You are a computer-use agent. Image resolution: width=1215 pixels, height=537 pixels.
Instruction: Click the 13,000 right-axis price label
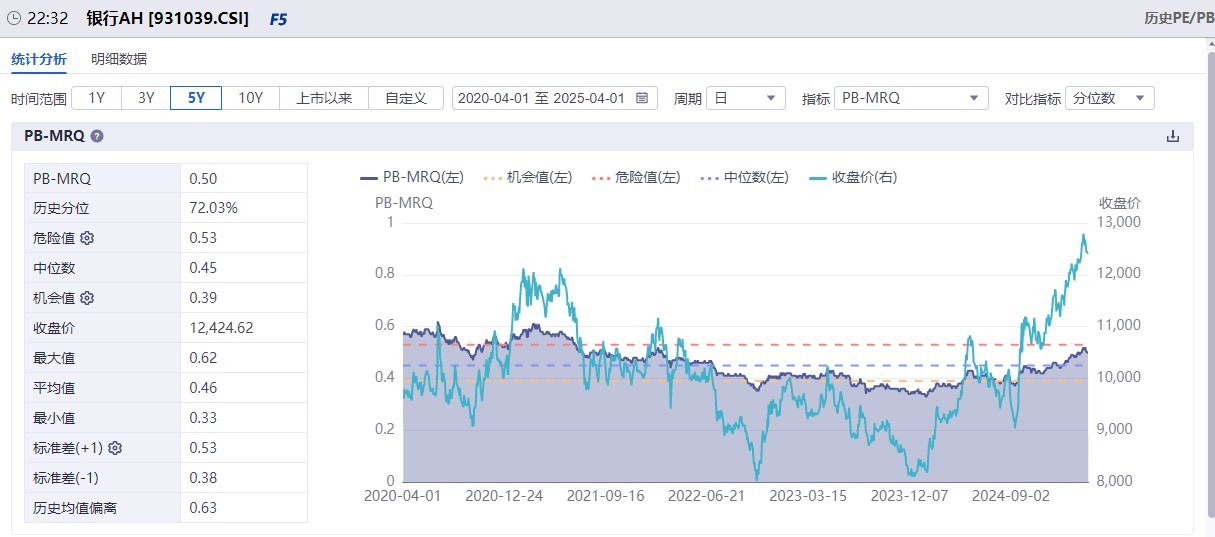[x=1119, y=222]
